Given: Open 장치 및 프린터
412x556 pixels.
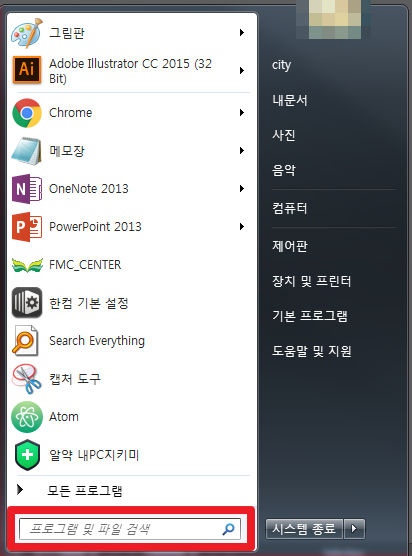Looking at the screenshot, I should [311, 281].
